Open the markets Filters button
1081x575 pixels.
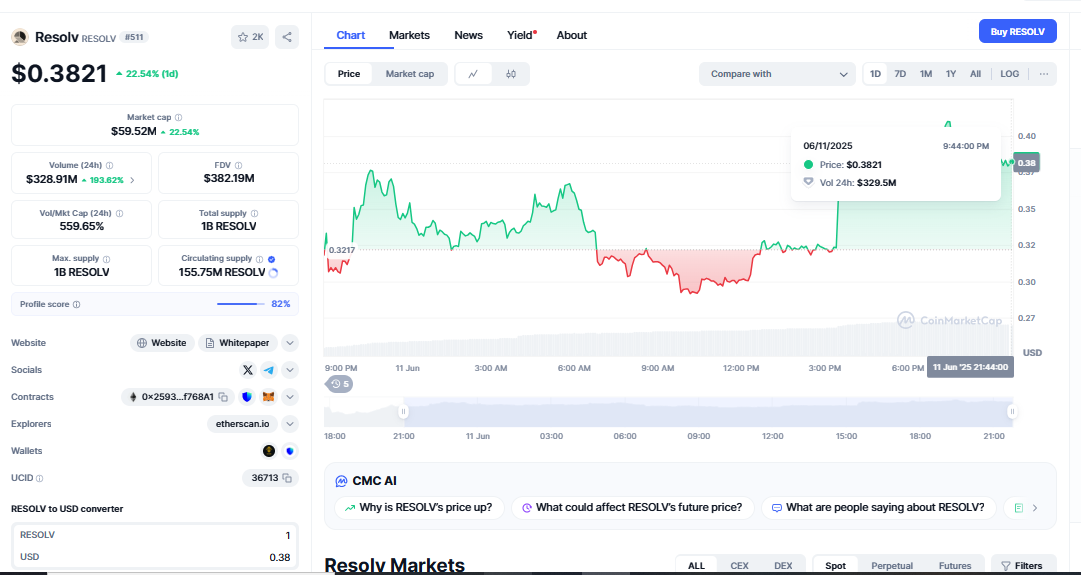(1023, 565)
